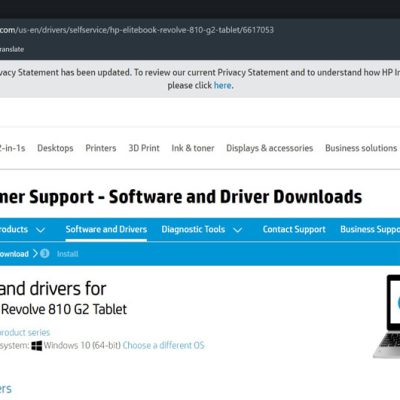Open the 3D Print navigation menu

pos(144,148)
